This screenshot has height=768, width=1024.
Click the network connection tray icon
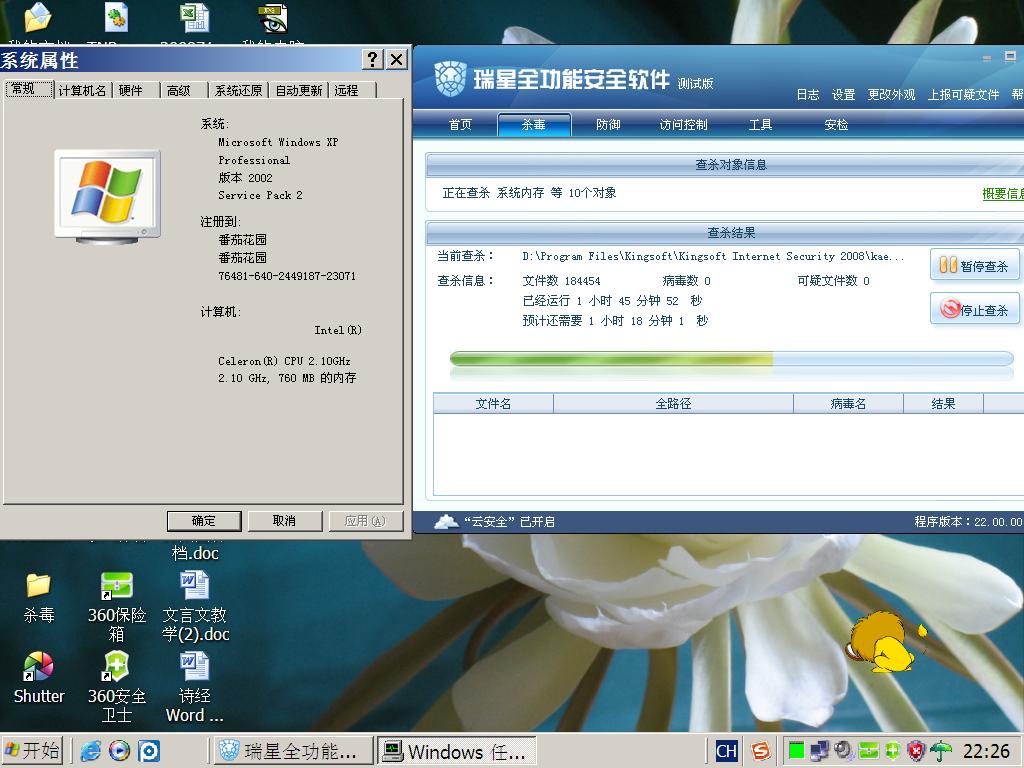(x=819, y=751)
